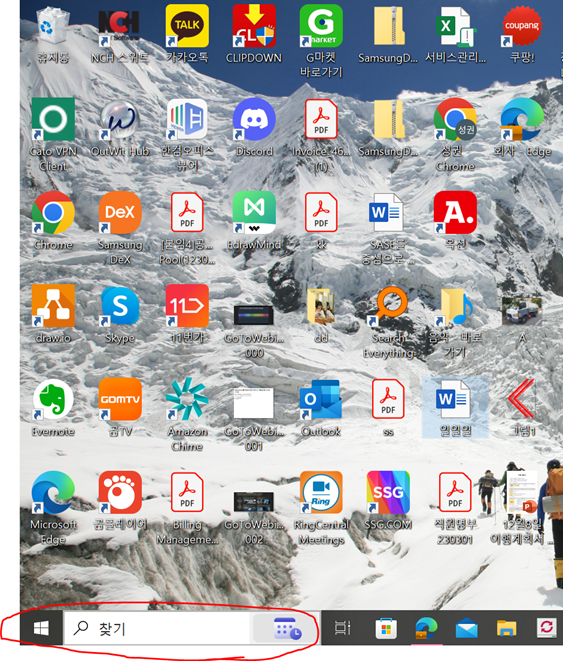Open the NCH 스위트 shortcut

click(119, 28)
